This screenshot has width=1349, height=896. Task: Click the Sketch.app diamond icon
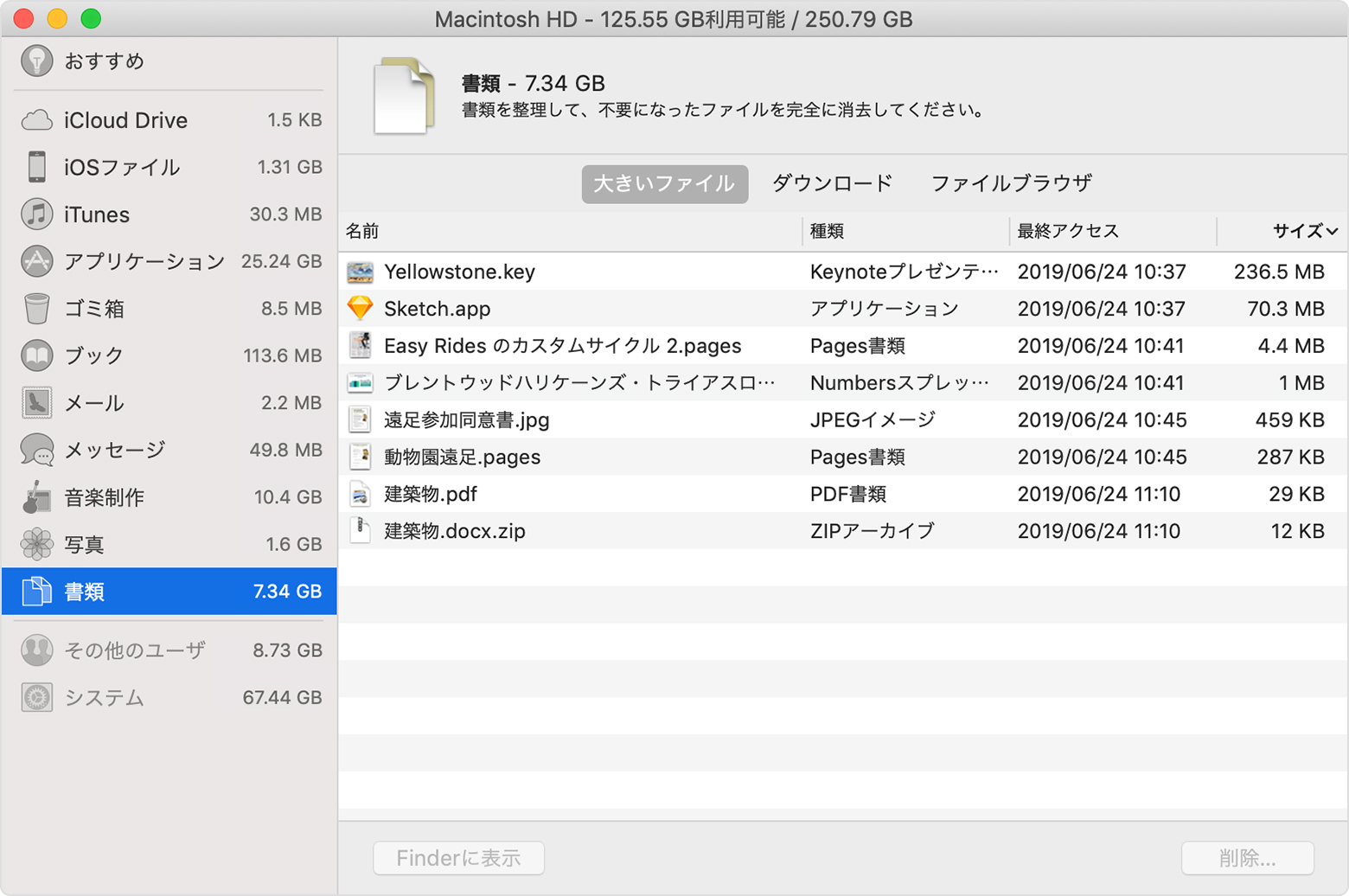click(x=360, y=308)
